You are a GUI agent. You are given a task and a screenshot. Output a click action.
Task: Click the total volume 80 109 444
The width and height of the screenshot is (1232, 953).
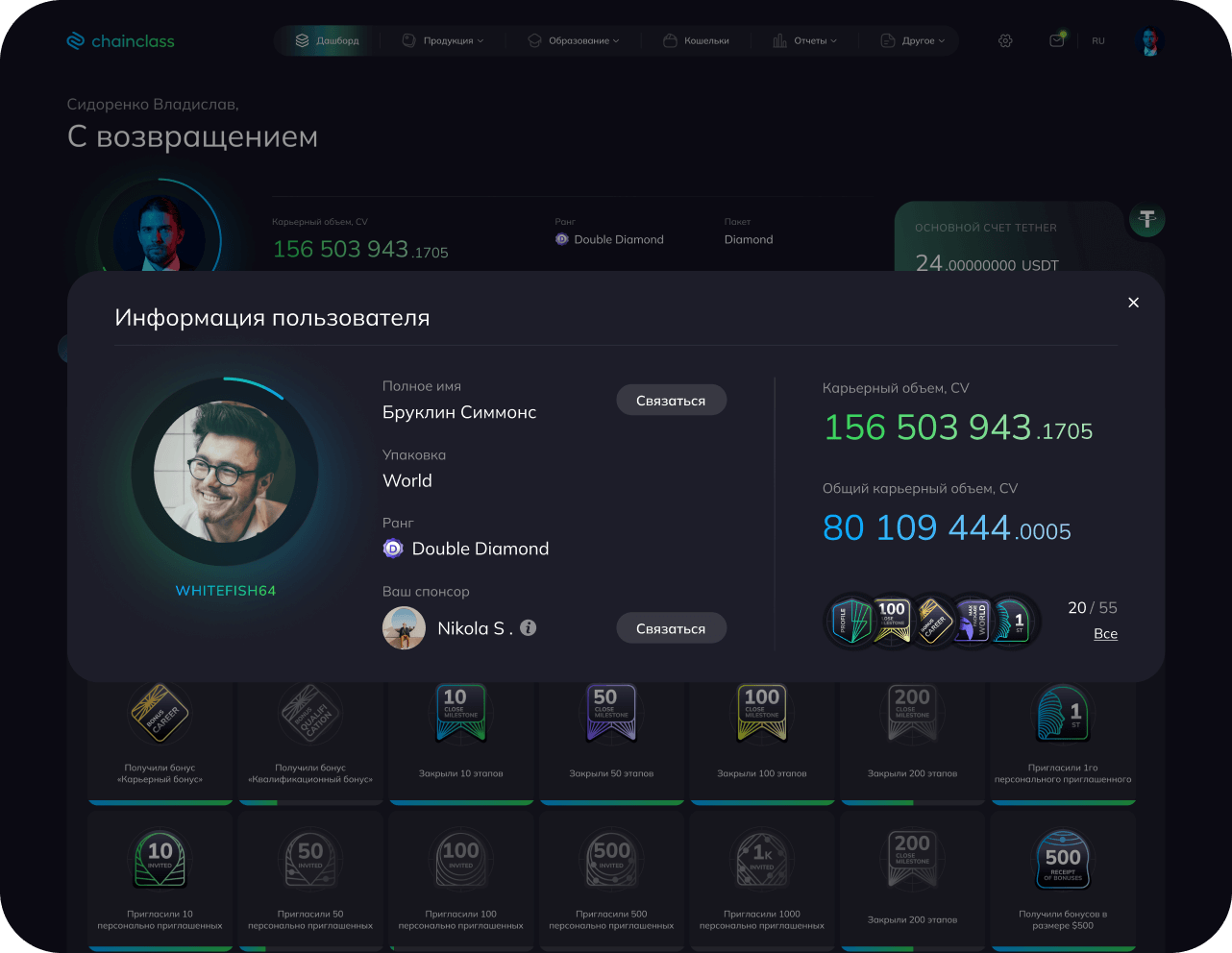947,527
